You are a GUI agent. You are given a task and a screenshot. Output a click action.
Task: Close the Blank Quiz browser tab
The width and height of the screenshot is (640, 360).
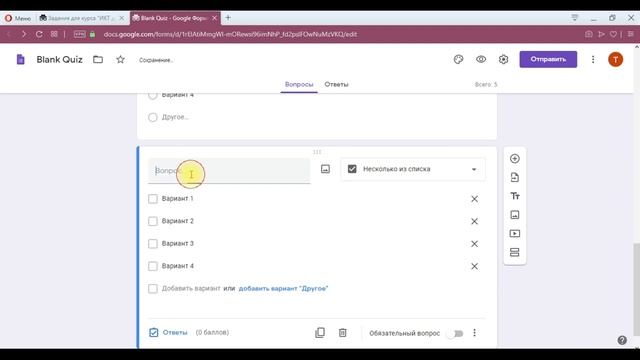click(215, 18)
